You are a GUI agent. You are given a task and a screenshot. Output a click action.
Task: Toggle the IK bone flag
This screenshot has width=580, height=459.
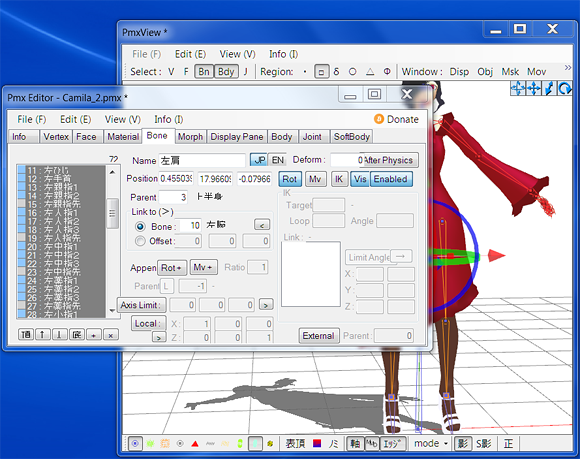tap(339, 179)
